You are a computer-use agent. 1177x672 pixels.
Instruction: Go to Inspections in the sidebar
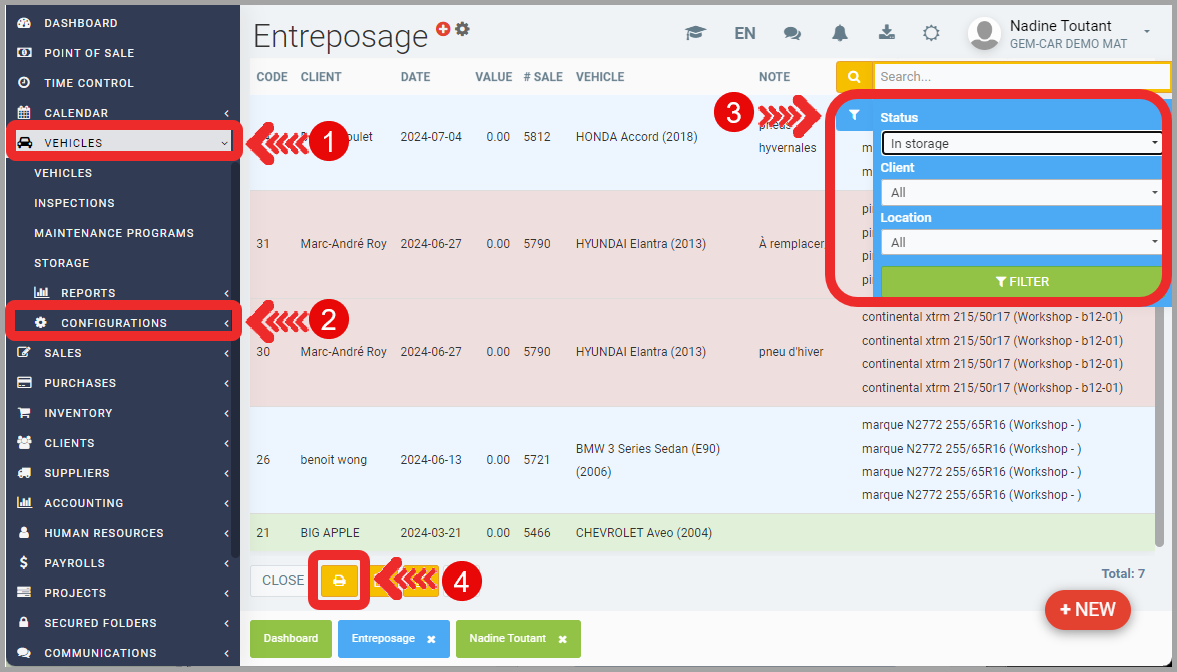[x=74, y=203]
